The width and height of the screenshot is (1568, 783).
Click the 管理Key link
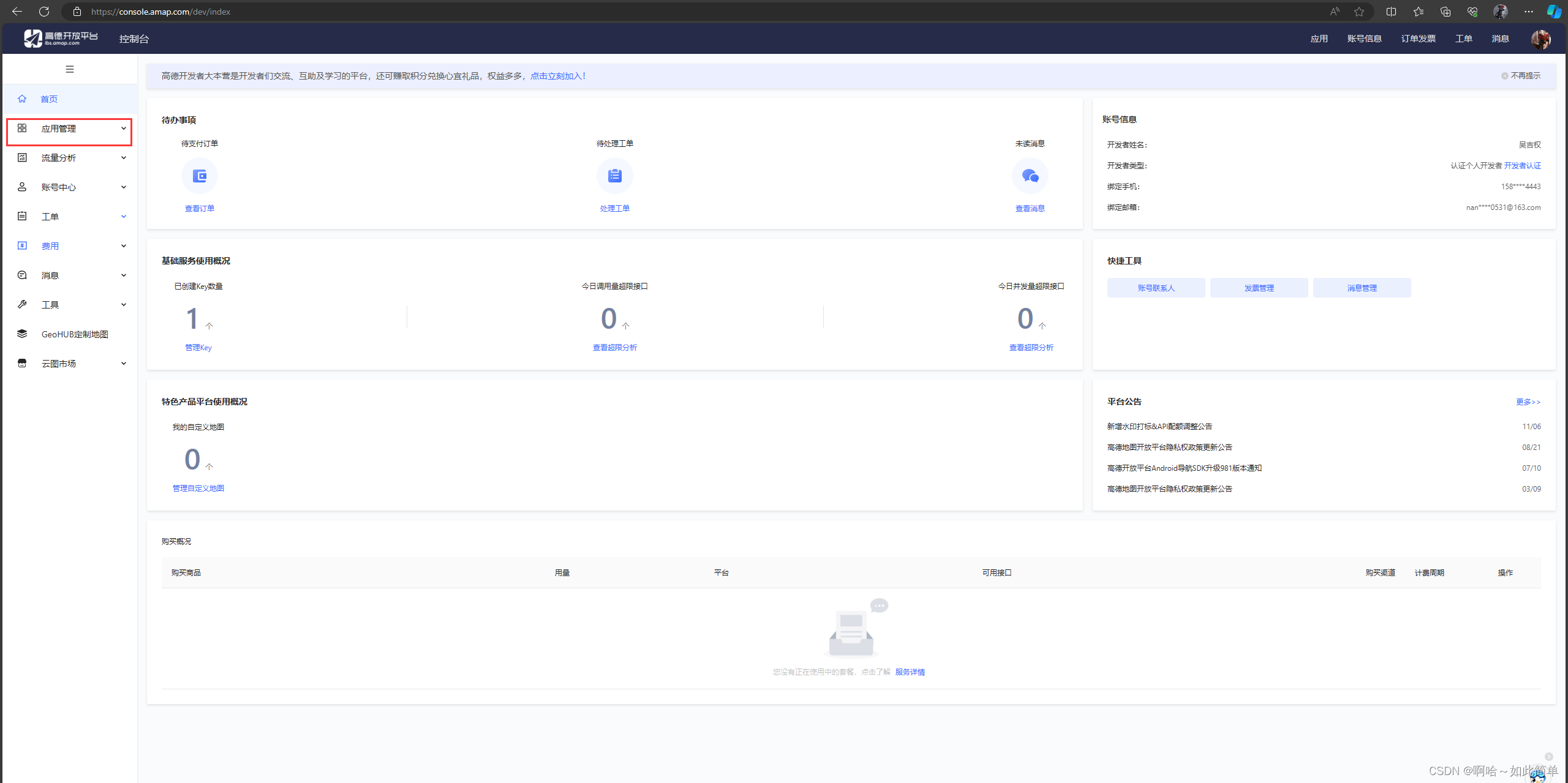coord(198,348)
